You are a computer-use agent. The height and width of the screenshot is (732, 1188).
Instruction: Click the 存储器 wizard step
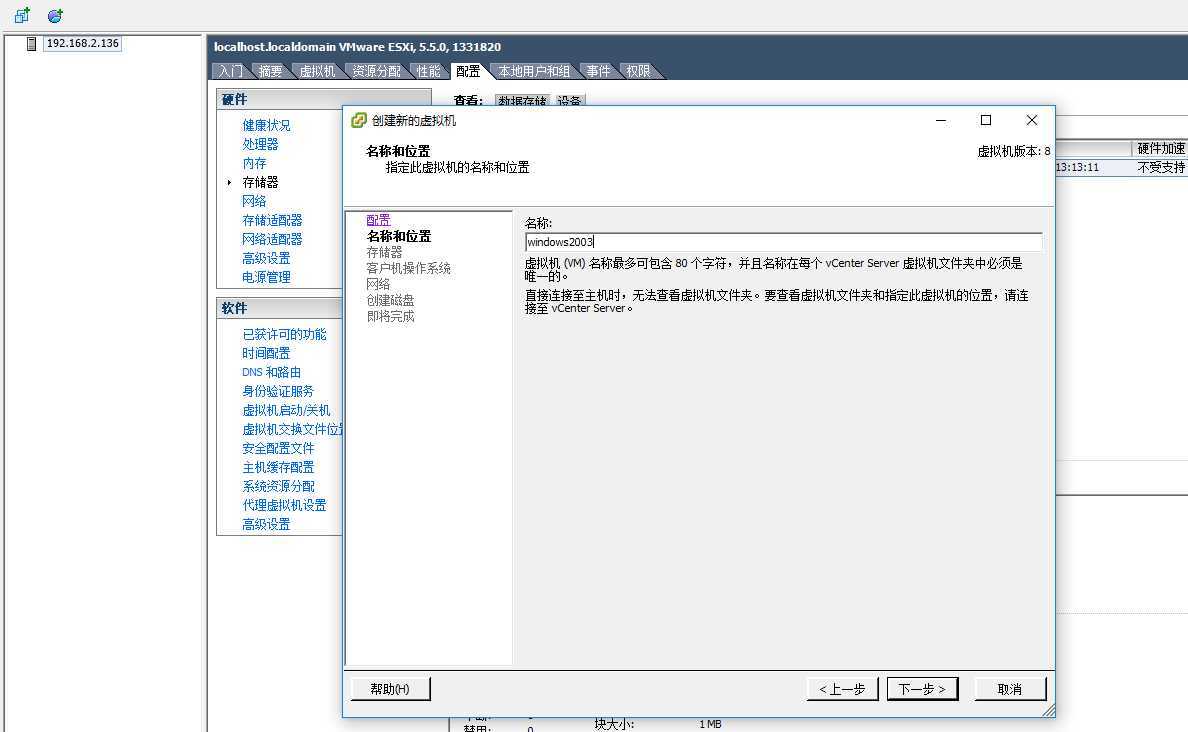pyautogui.click(x=384, y=252)
